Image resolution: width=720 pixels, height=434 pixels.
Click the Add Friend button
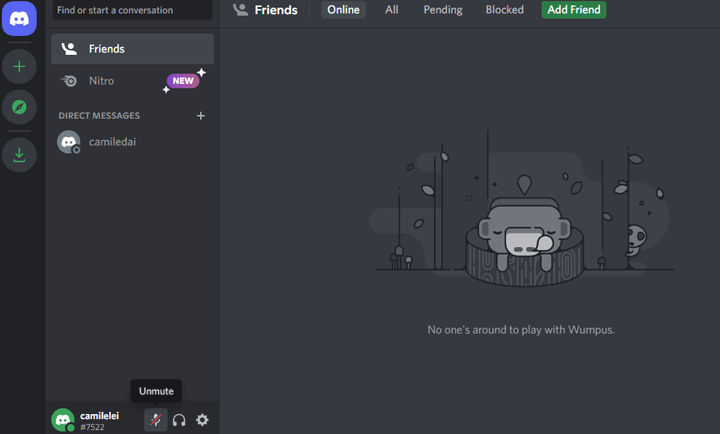[574, 10]
